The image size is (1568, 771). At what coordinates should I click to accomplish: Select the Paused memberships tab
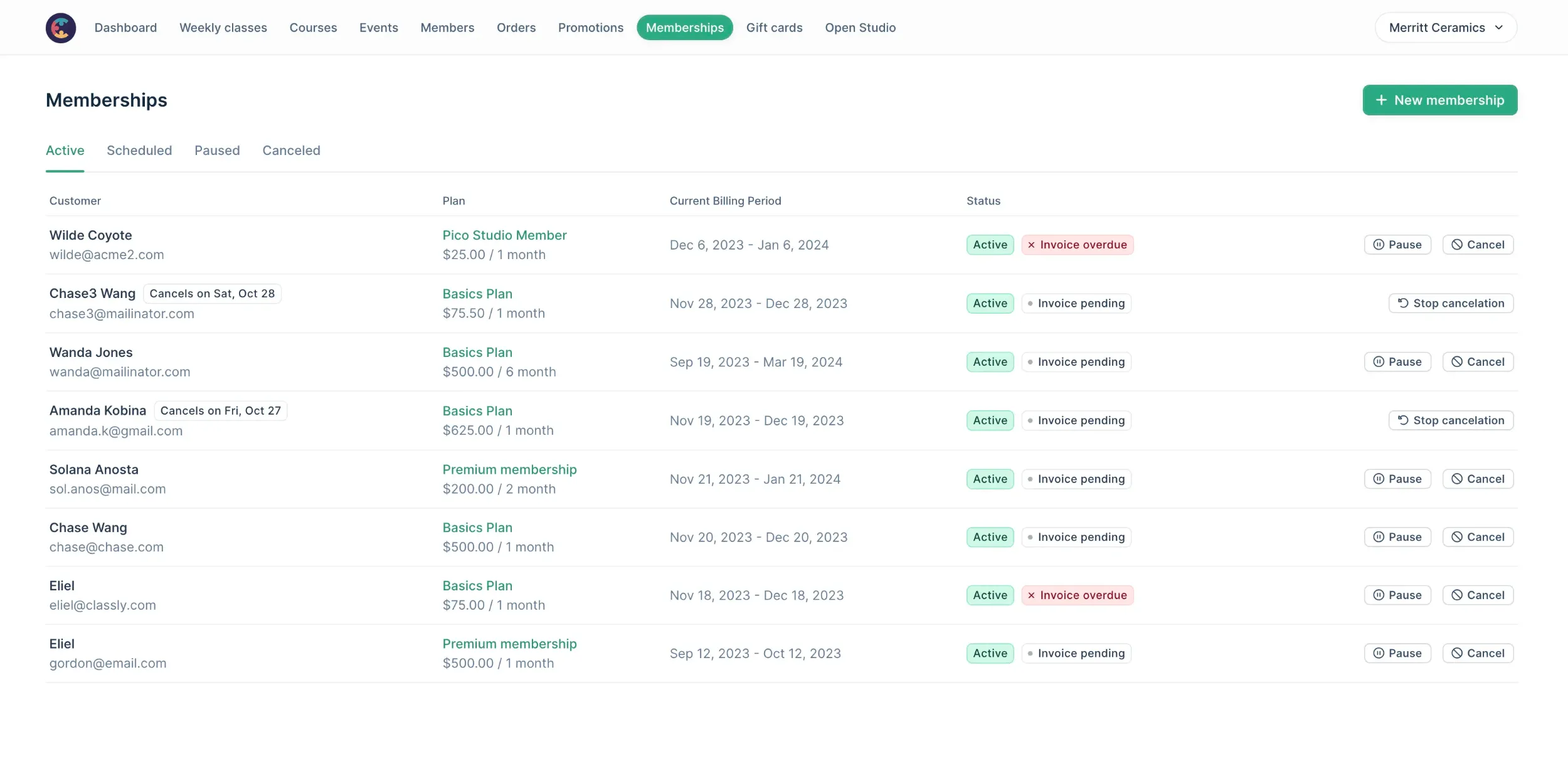point(217,151)
